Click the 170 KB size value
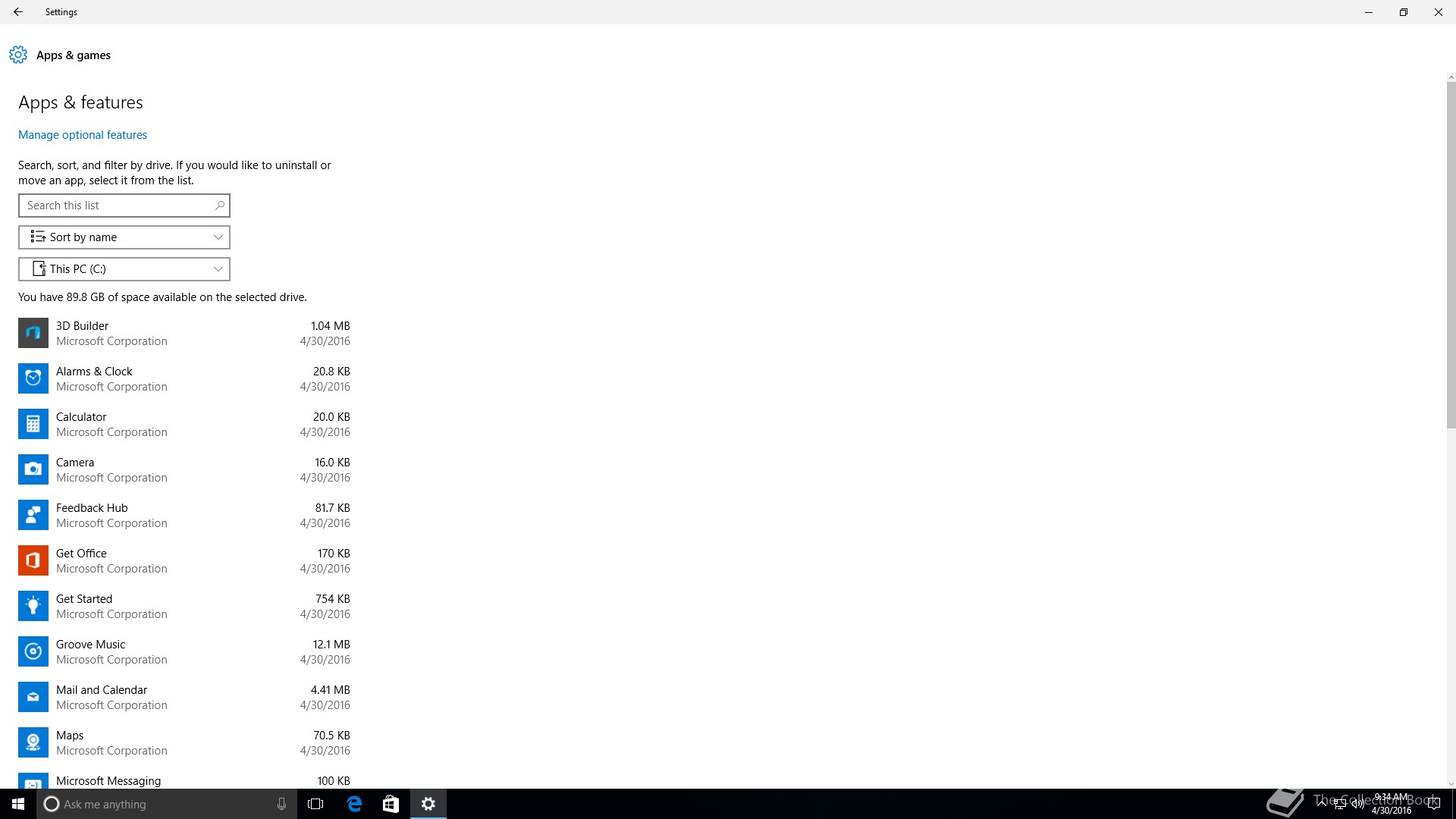 coord(334,554)
